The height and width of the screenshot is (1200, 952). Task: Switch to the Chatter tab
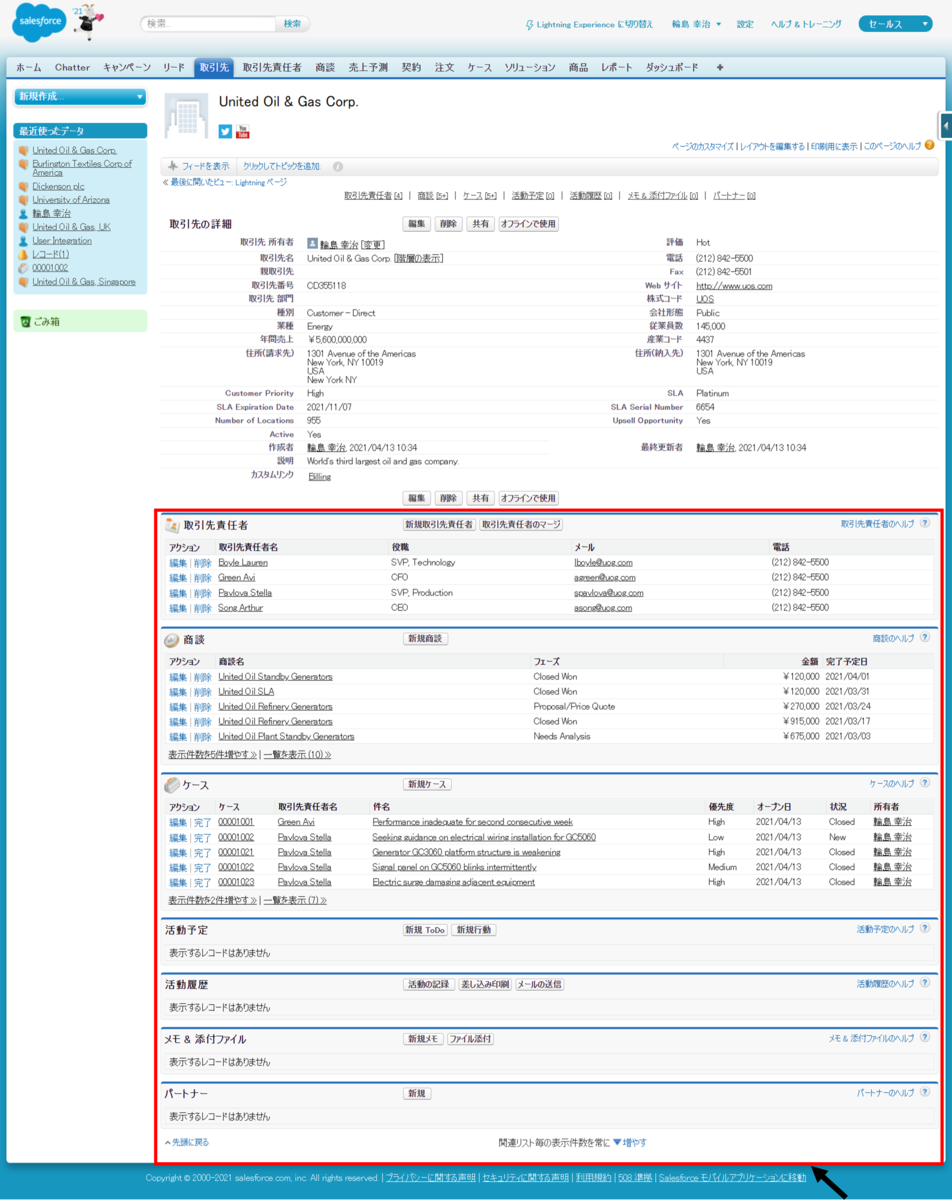[x=72, y=67]
